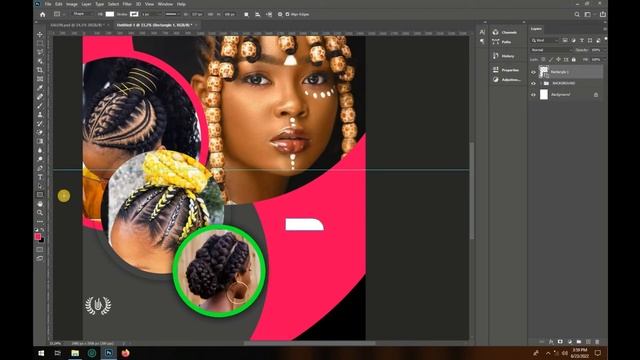
Task: Set the shape Fill color swatch
Action: pyautogui.click(x=110, y=14)
